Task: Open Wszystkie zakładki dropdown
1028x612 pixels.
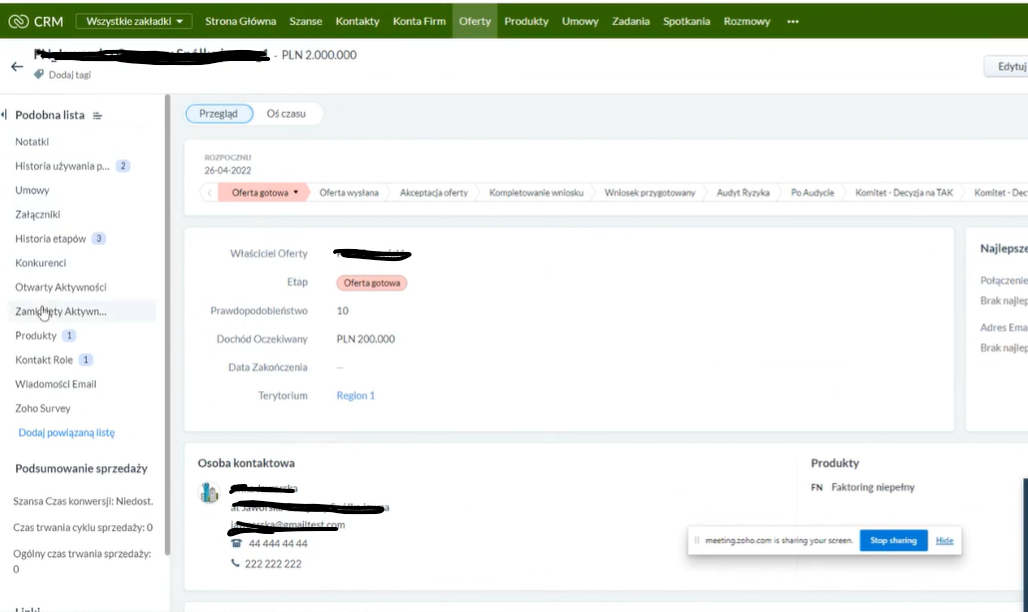Action: [134, 22]
